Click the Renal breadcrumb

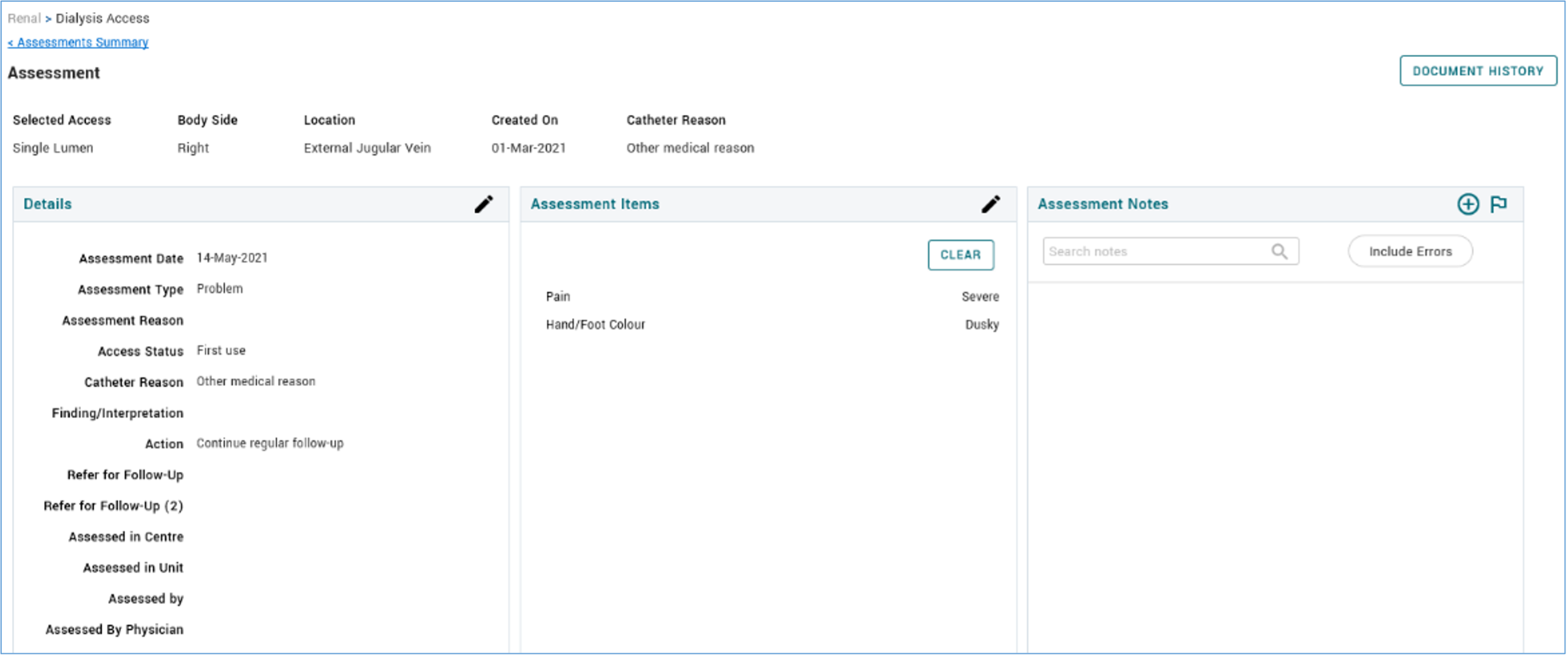24,18
